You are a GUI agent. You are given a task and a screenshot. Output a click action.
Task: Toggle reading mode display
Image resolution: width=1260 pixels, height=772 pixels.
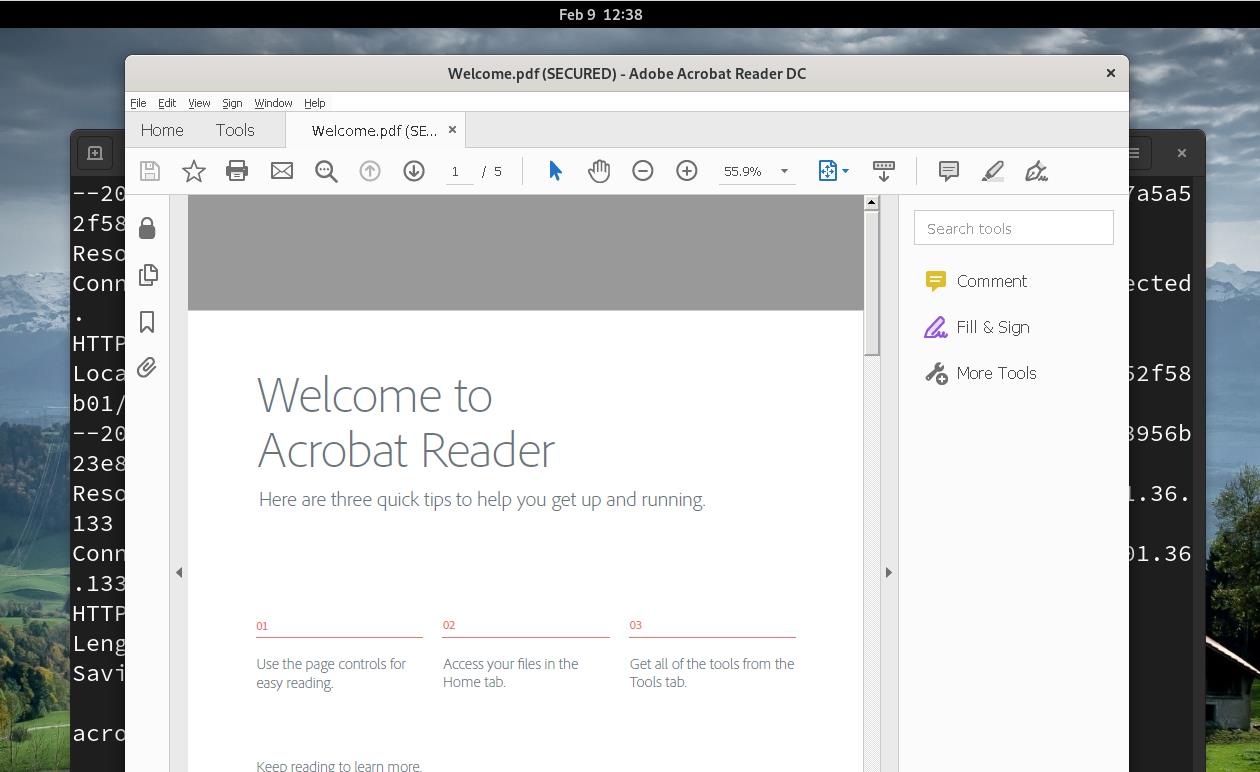(x=883, y=171)
